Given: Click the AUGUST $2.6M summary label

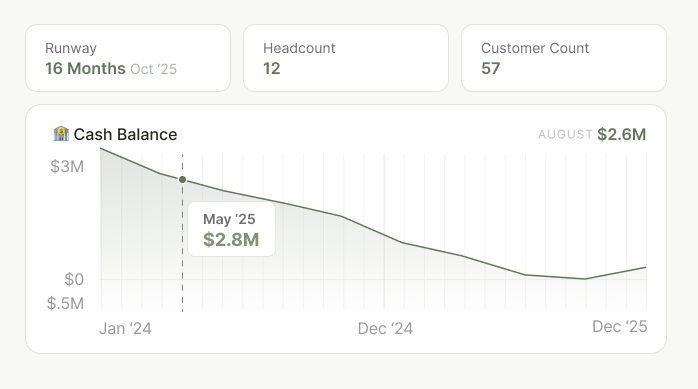Looking at the screenshot, I should click(592, 134).
